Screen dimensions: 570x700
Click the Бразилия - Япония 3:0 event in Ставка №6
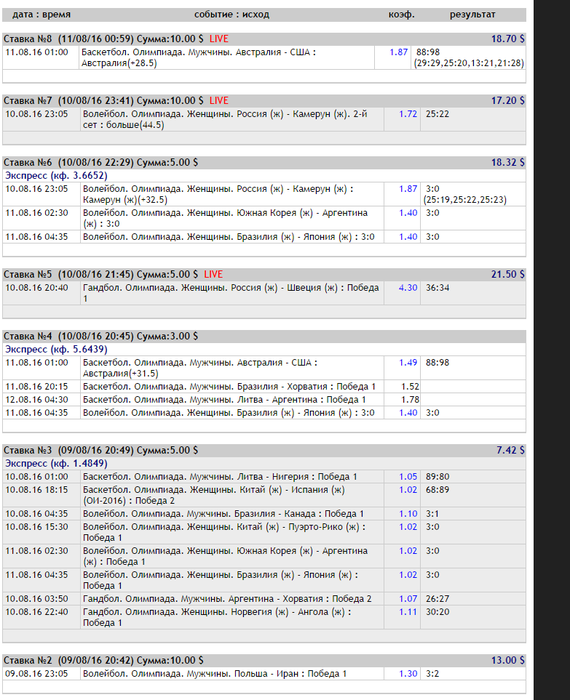229,237
